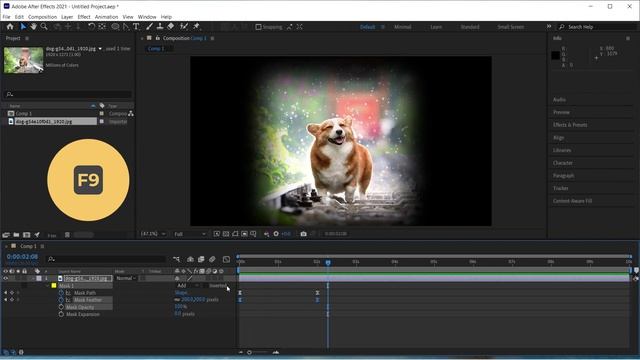Switch to the Small Screen workspace
The width and height of the screenshot is (640, 360).
tap(511, 27)
